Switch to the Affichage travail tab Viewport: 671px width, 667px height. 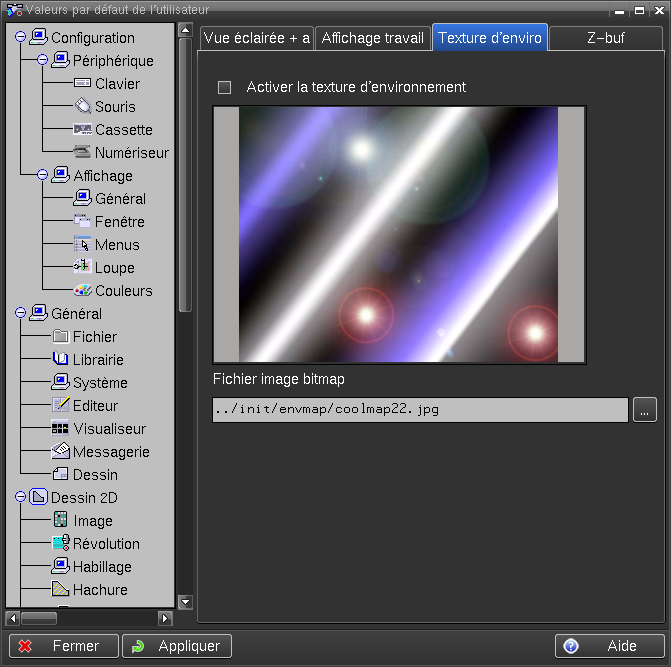point(373,38)
